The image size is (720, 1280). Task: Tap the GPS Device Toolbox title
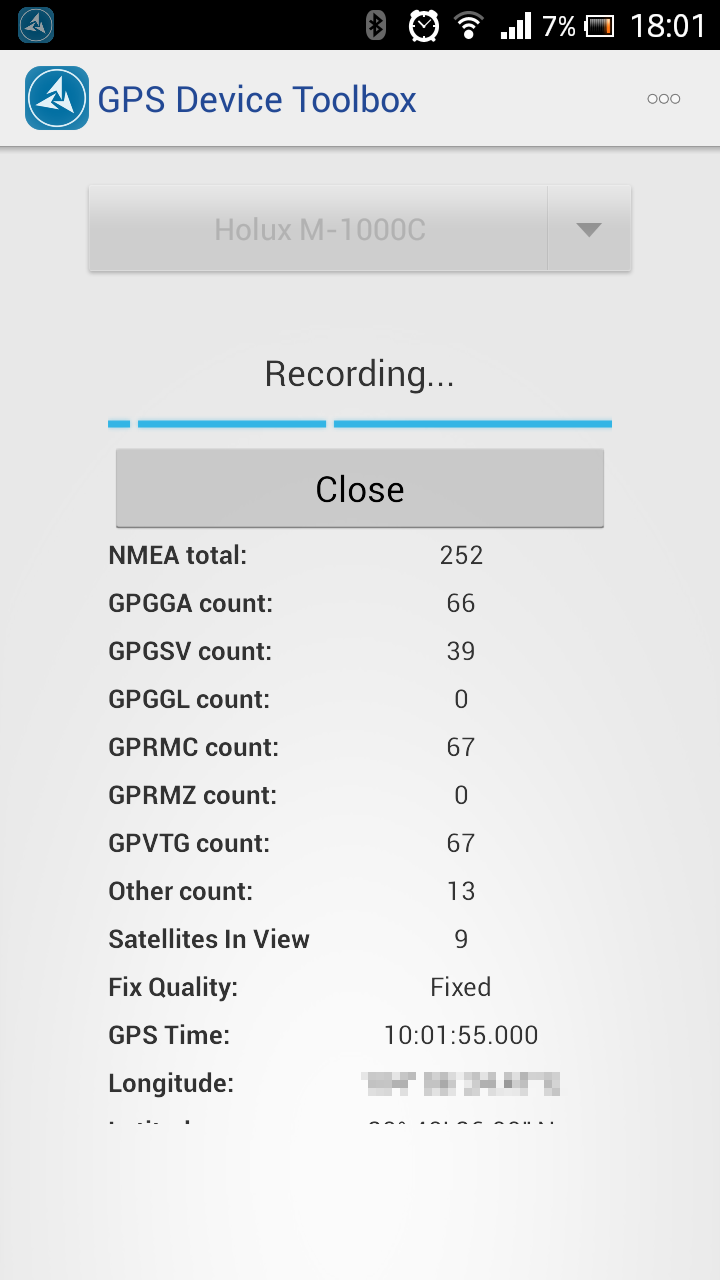tap(257, 99)
